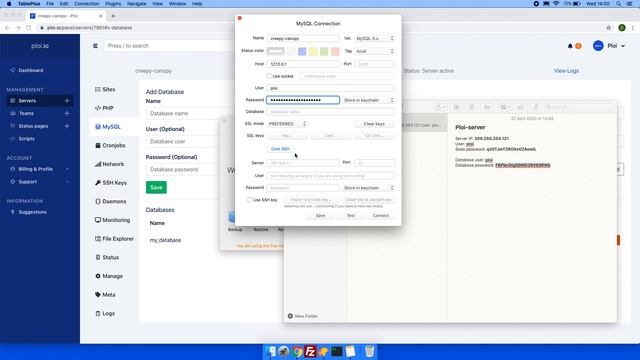Open the Network section
This screenshot has width=640, height=360.
[109, 164]
